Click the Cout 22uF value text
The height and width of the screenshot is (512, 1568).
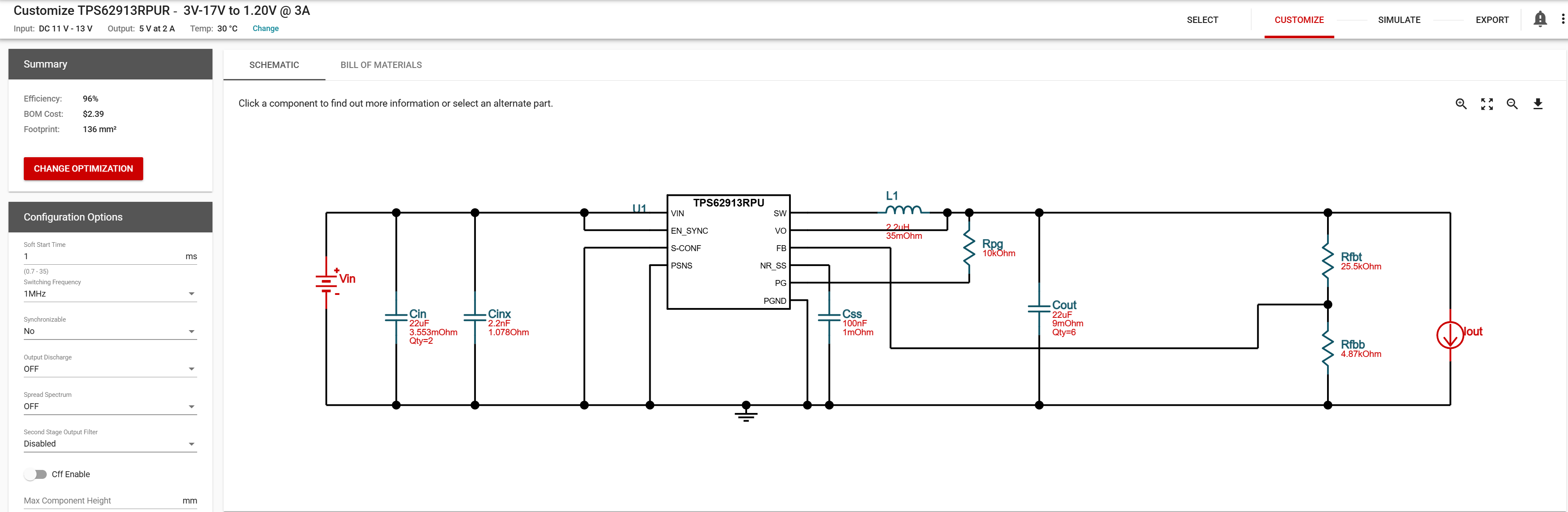point(1062,315)
